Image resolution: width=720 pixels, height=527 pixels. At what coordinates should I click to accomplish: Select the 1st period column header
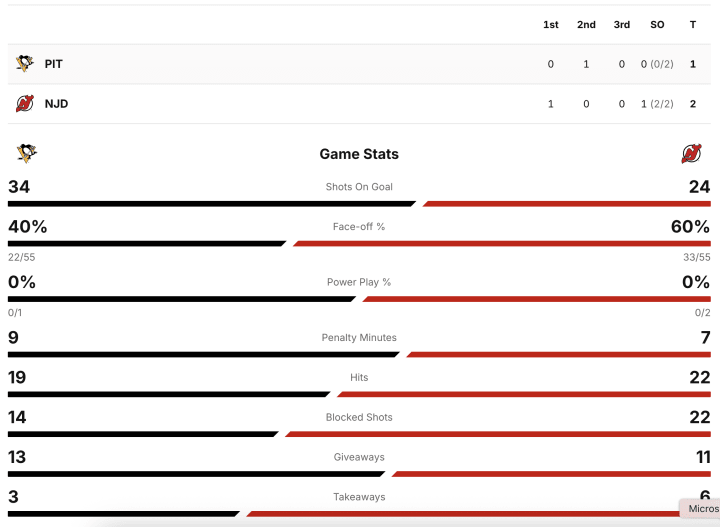(551, 25)
